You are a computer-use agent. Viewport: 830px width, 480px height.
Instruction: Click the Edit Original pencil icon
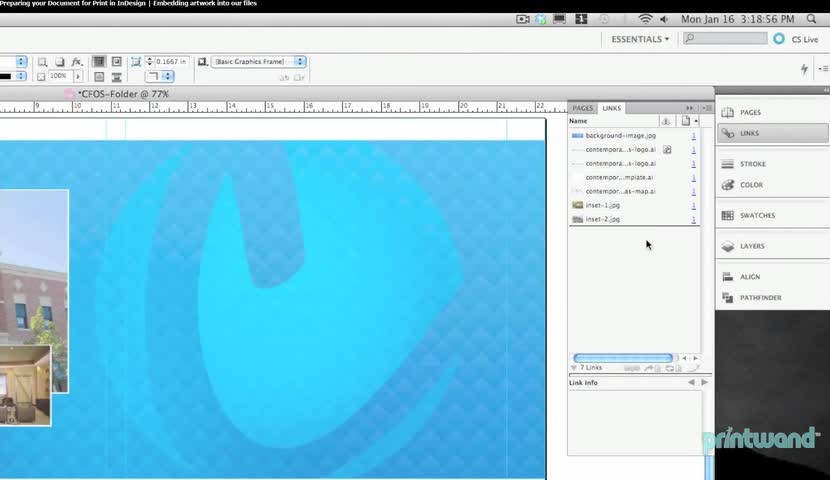coord(693,368)
